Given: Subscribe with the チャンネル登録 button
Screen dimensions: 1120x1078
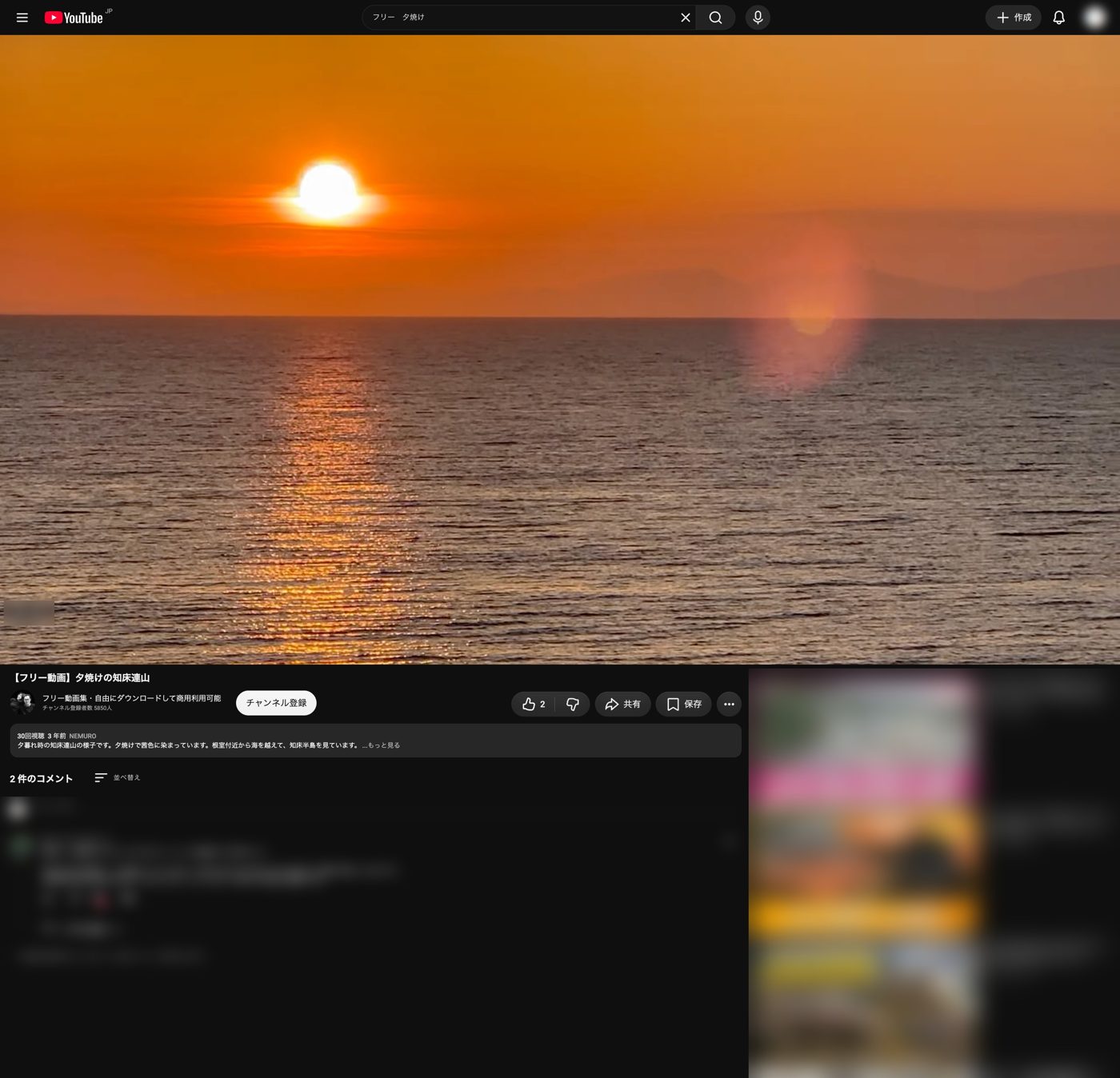Looking at the screenshot, I should 276,703.
